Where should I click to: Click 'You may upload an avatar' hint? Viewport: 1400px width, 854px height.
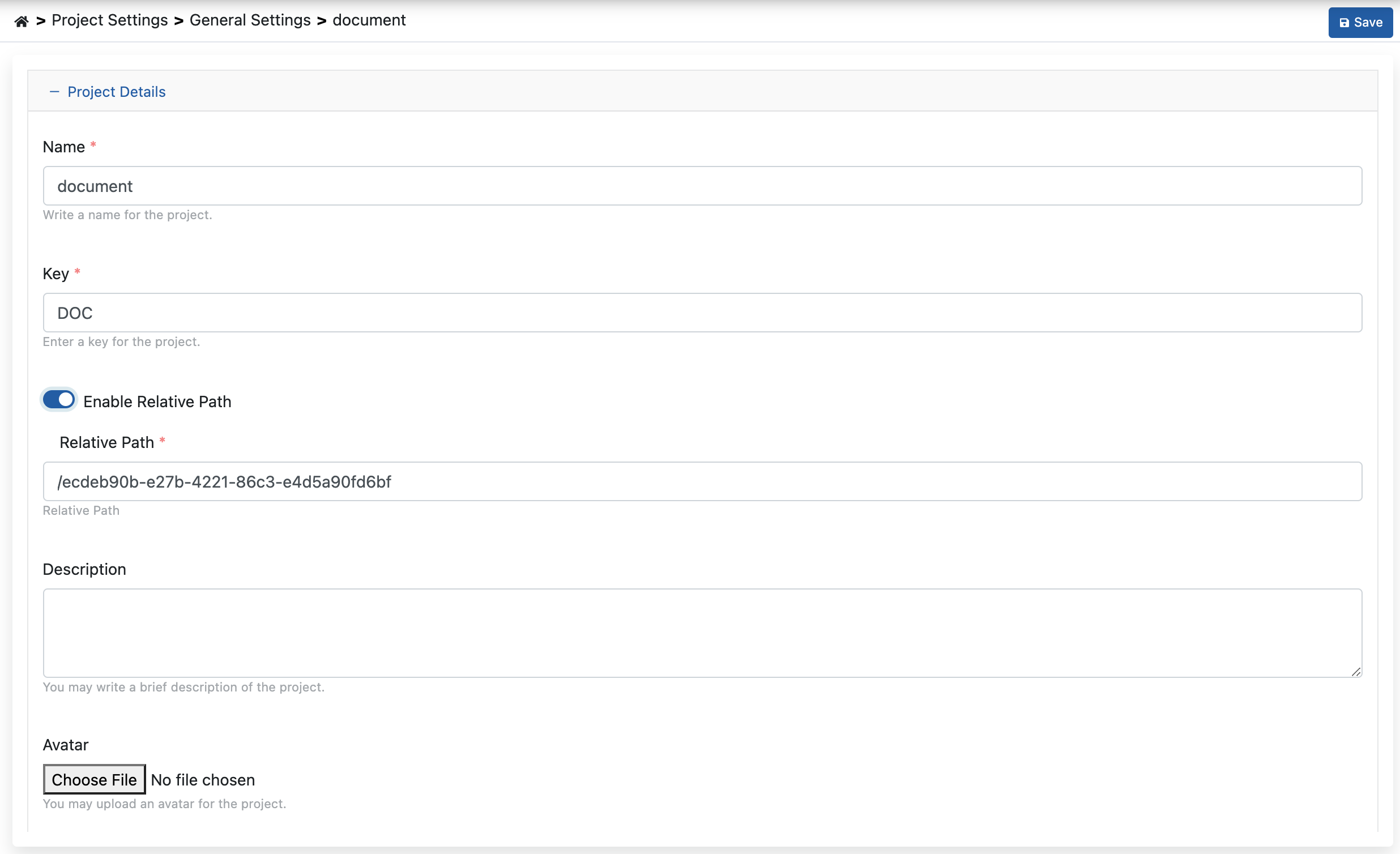[165, 804]
